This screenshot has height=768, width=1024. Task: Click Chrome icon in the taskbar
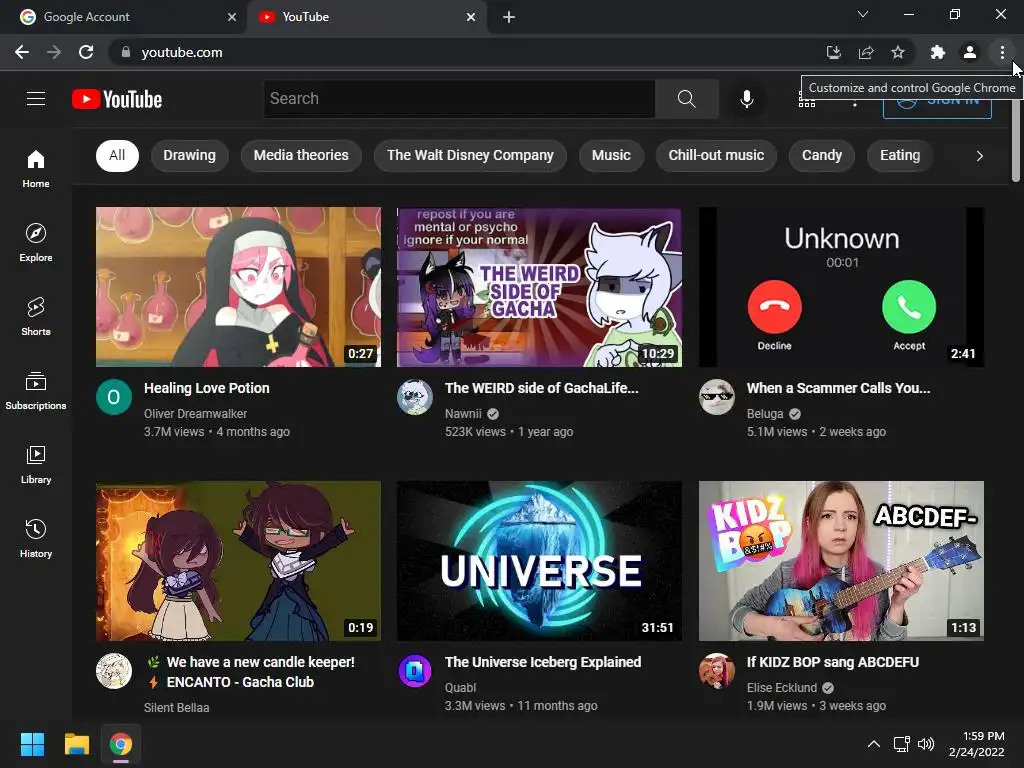[121, 744]
